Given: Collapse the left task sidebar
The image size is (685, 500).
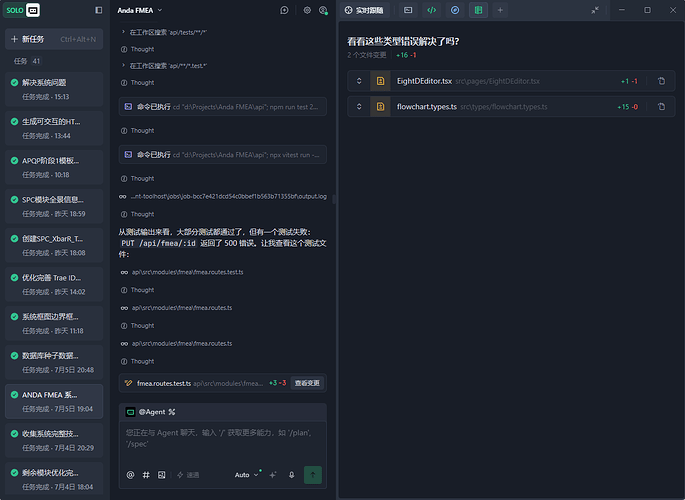Looking at the screenshot, I should (x=99, y=10).
